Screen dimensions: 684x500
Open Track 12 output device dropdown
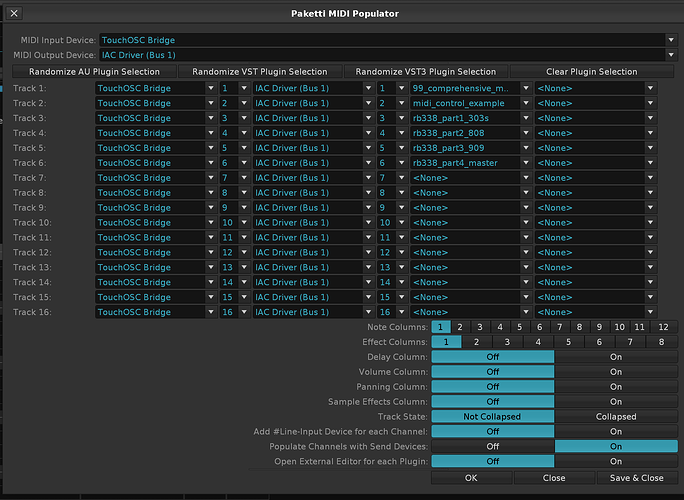[314, 253]
